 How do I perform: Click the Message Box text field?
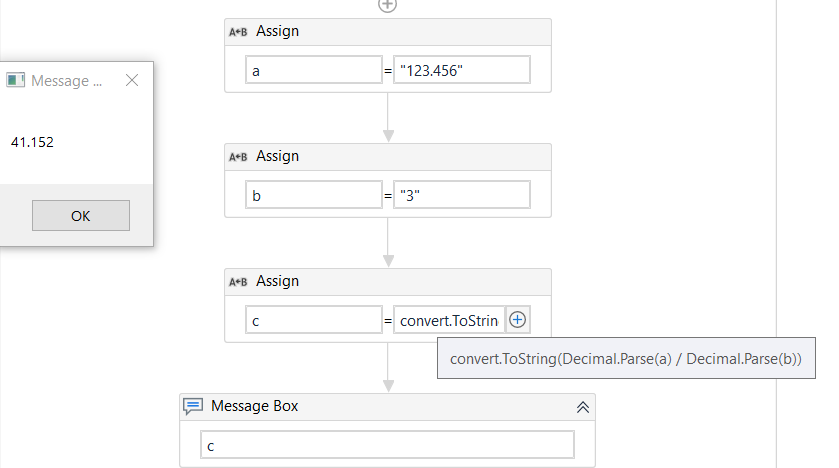pos(387,444)
